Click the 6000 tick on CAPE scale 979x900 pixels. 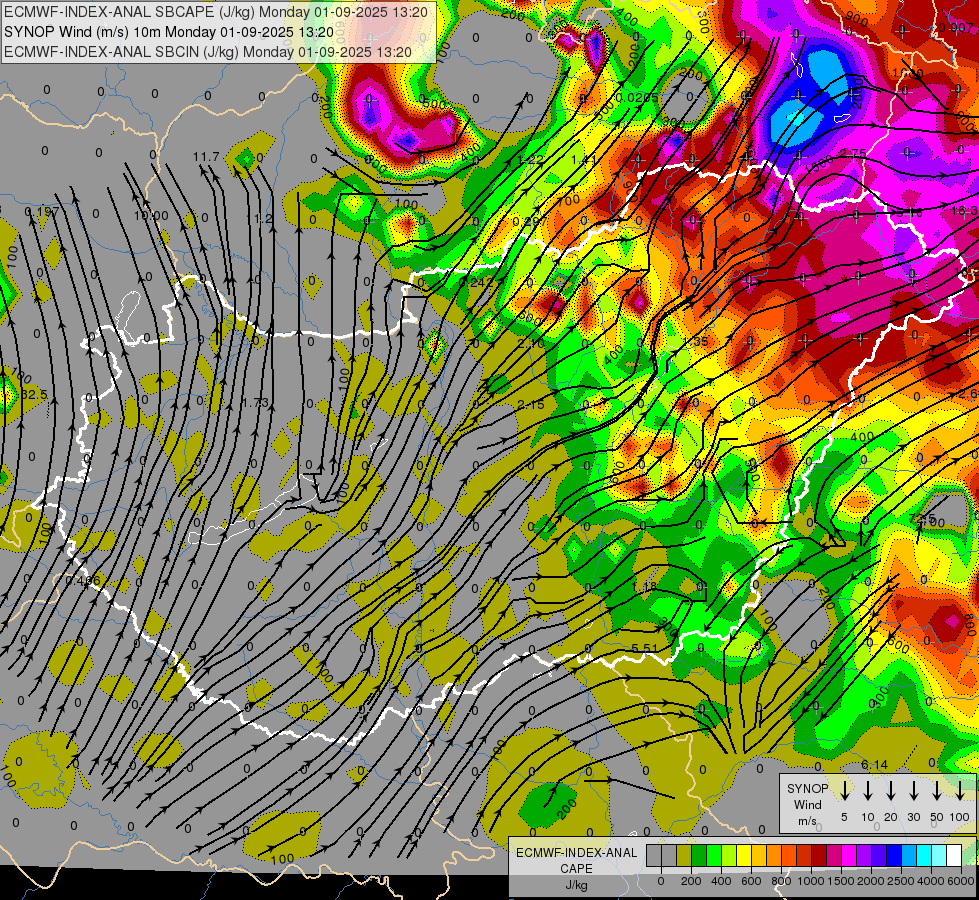click(x=960, y=881)
